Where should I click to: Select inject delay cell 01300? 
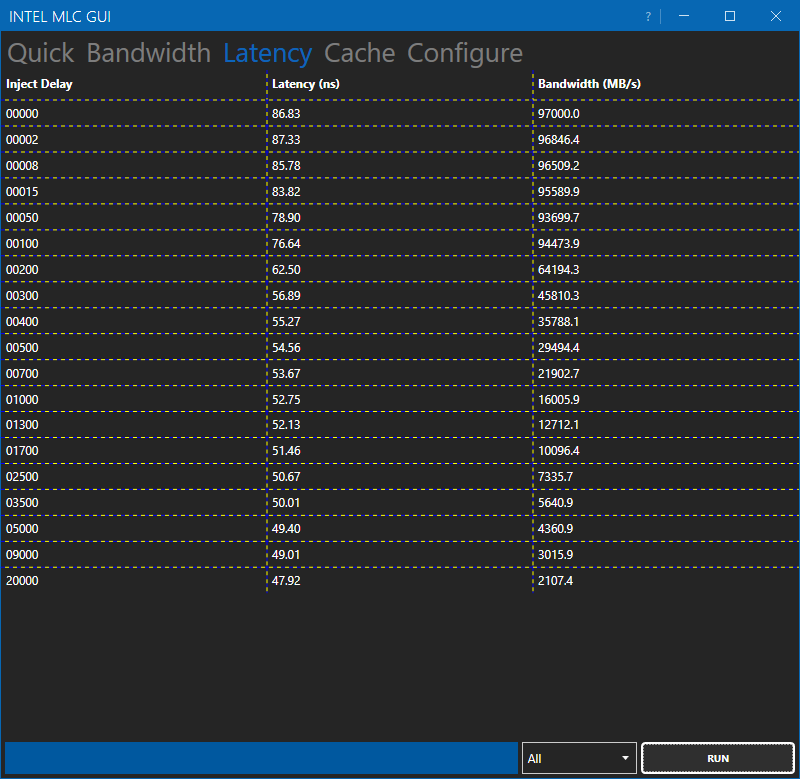click(22, 425)
